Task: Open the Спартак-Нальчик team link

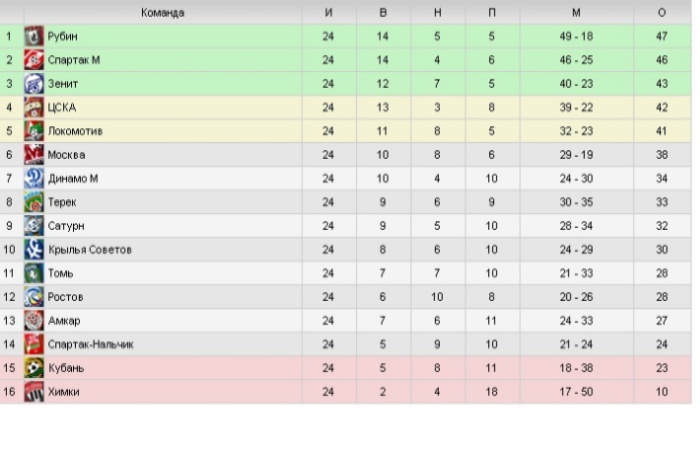Action: 90,345
